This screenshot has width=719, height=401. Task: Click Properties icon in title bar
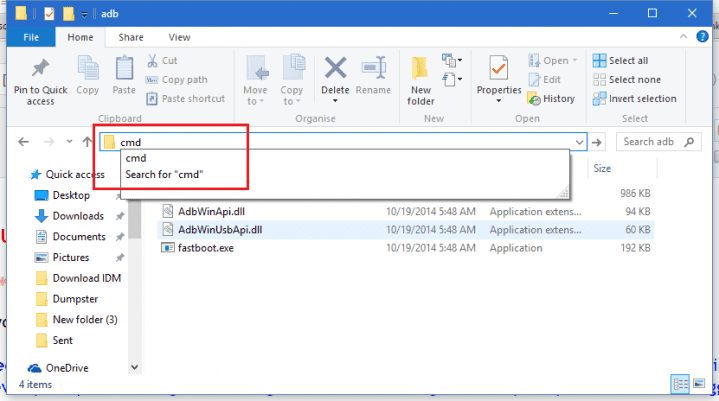click(x=49, y=14)
